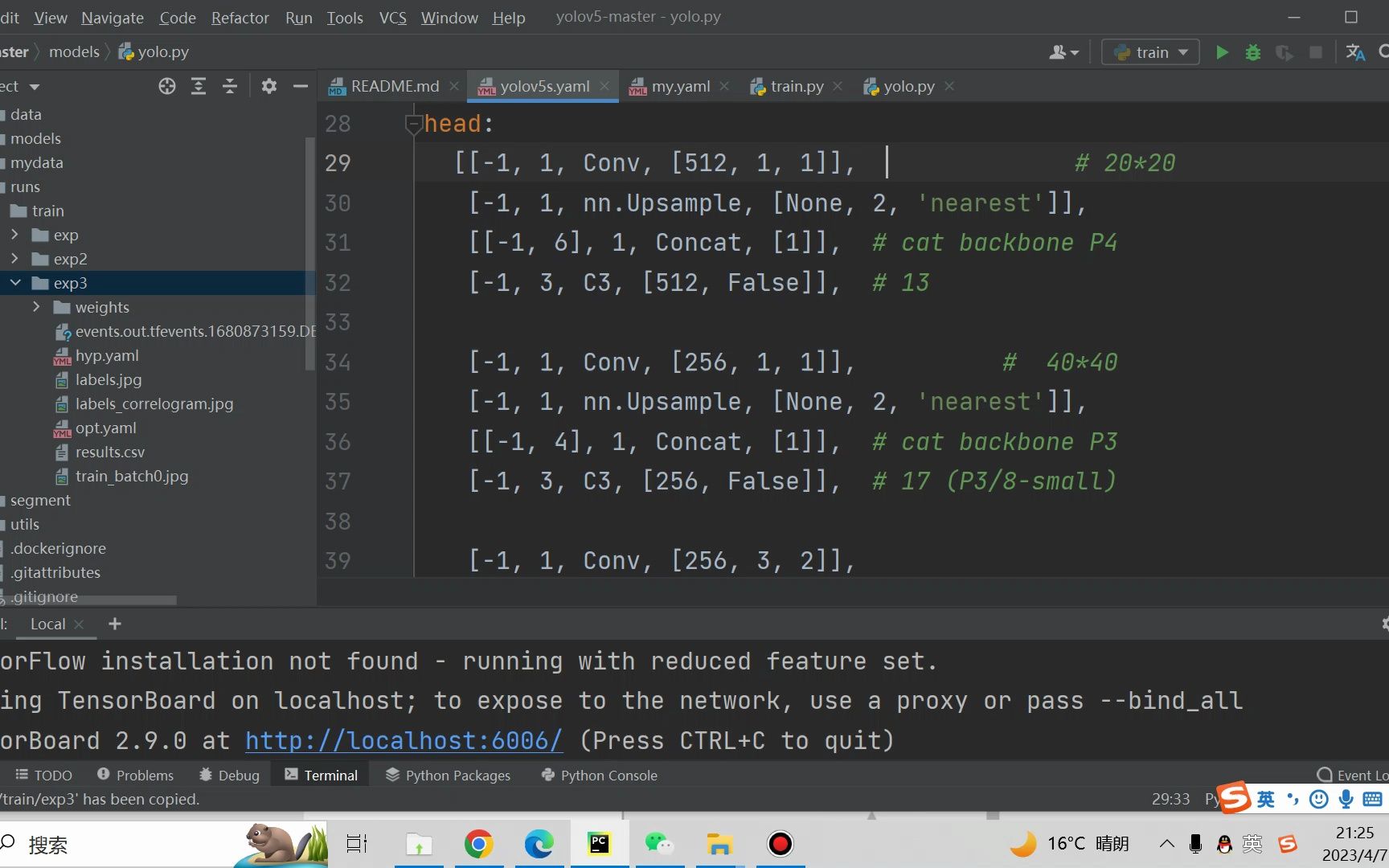Open WeChat from the taskbar

[659, 844]
